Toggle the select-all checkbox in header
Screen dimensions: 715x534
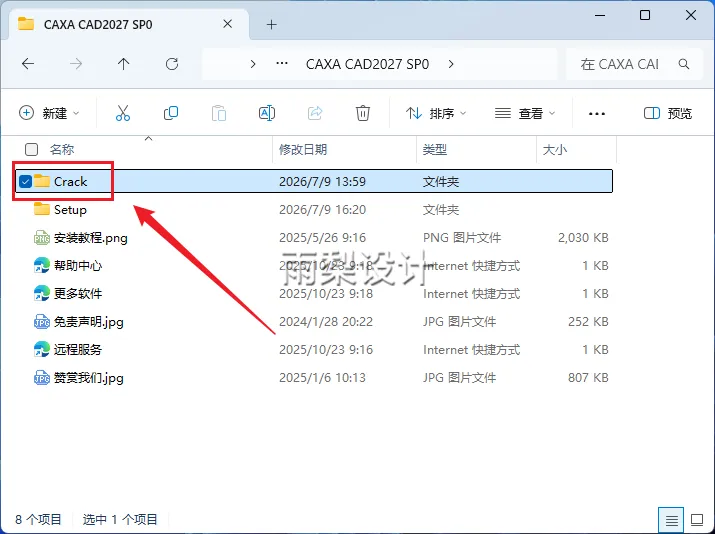click(x=31, y=149)
